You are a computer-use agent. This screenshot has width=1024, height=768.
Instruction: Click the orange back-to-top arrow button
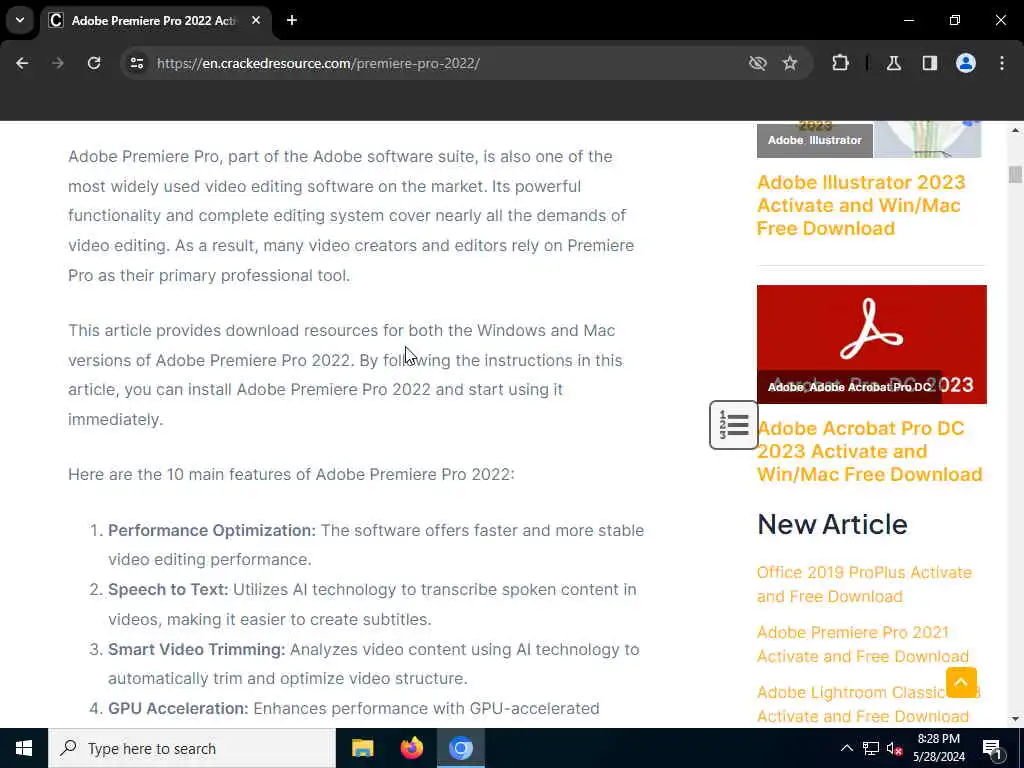[961, 682]
